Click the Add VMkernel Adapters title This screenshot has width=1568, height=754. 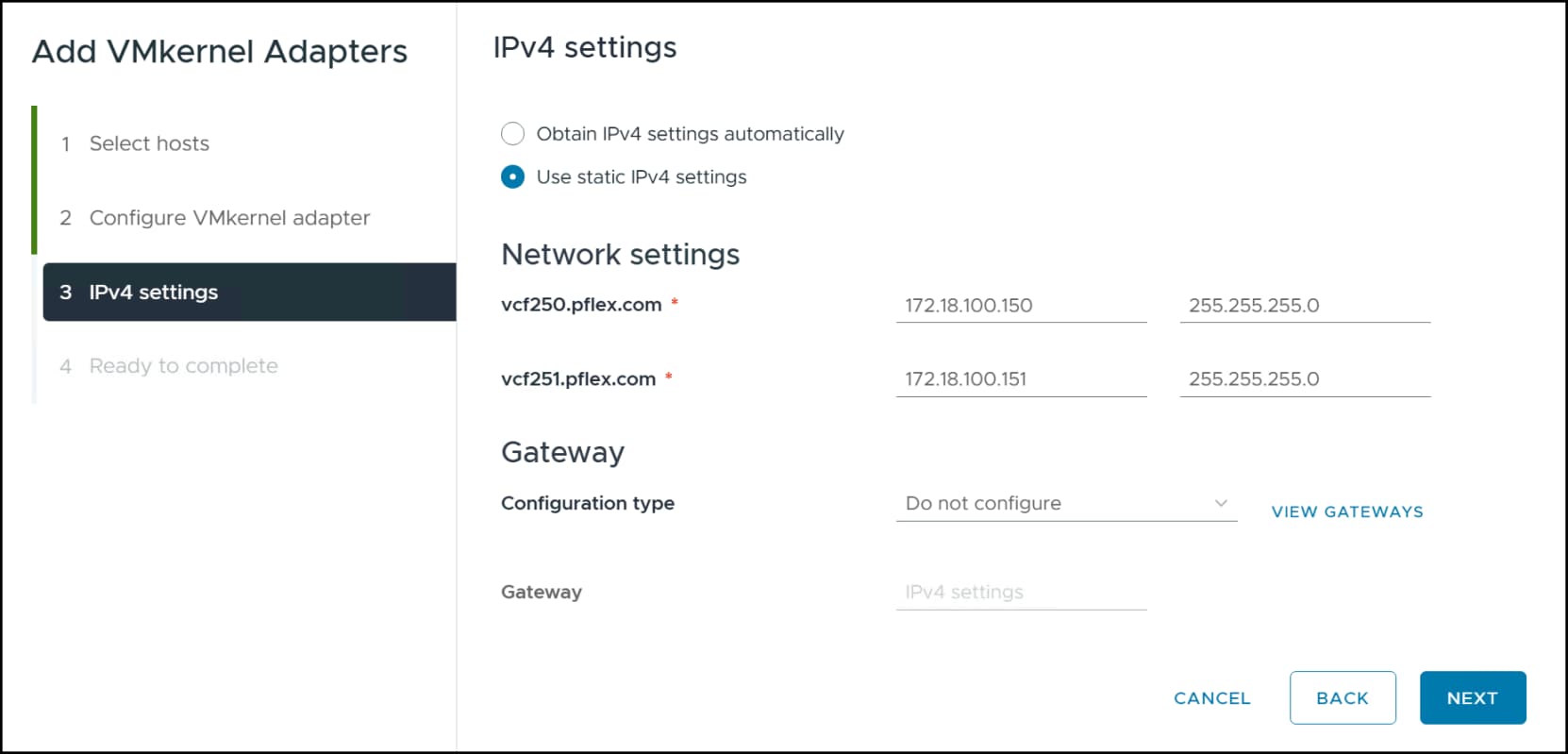(220, 52)
